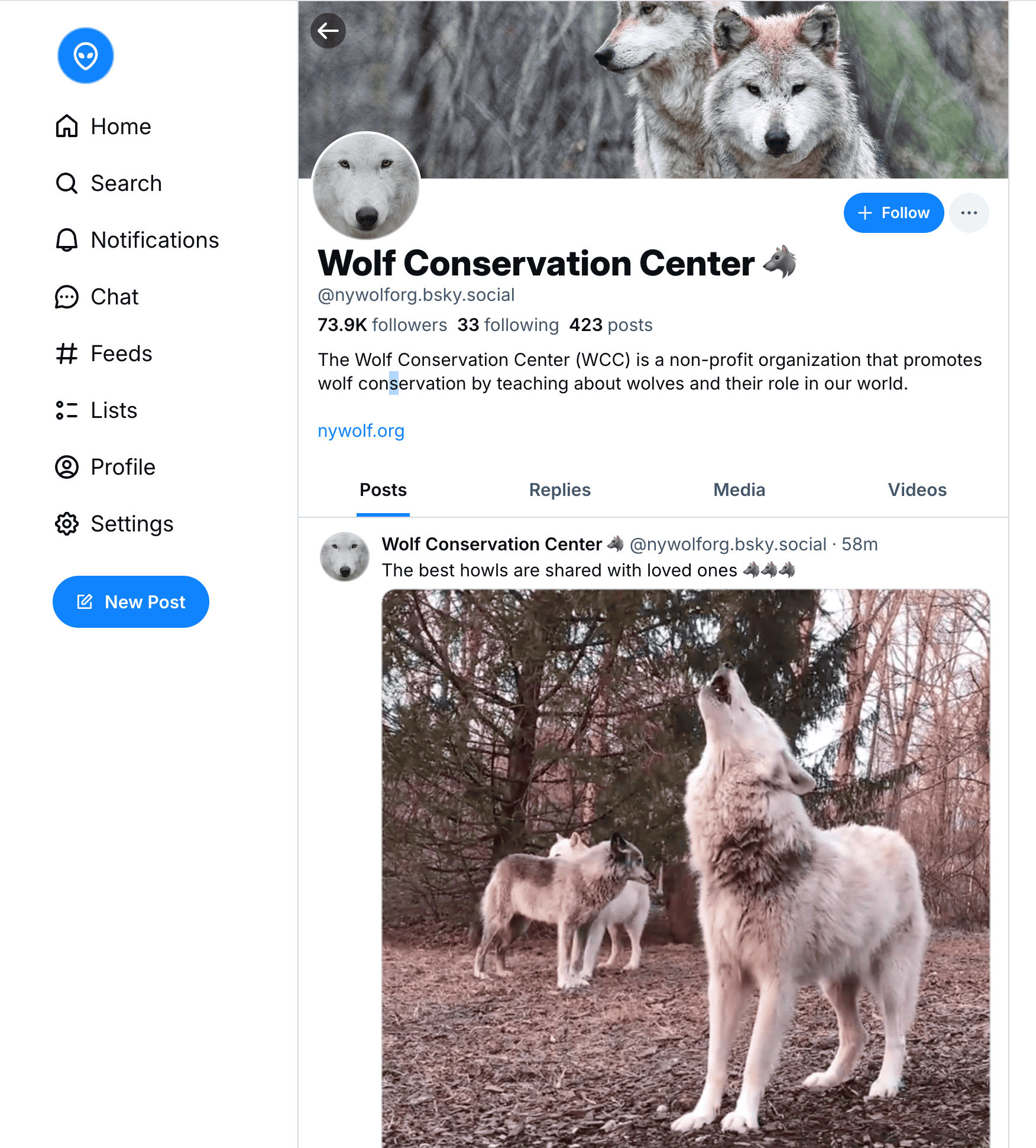Switch to the Videos tab
The width and height of the screenshot is (1036, 1148).
pos(917,489)
